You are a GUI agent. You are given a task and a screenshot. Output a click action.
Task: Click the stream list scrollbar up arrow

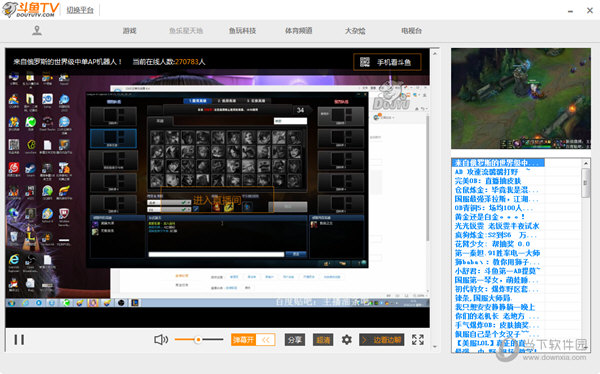pos(586,163)
